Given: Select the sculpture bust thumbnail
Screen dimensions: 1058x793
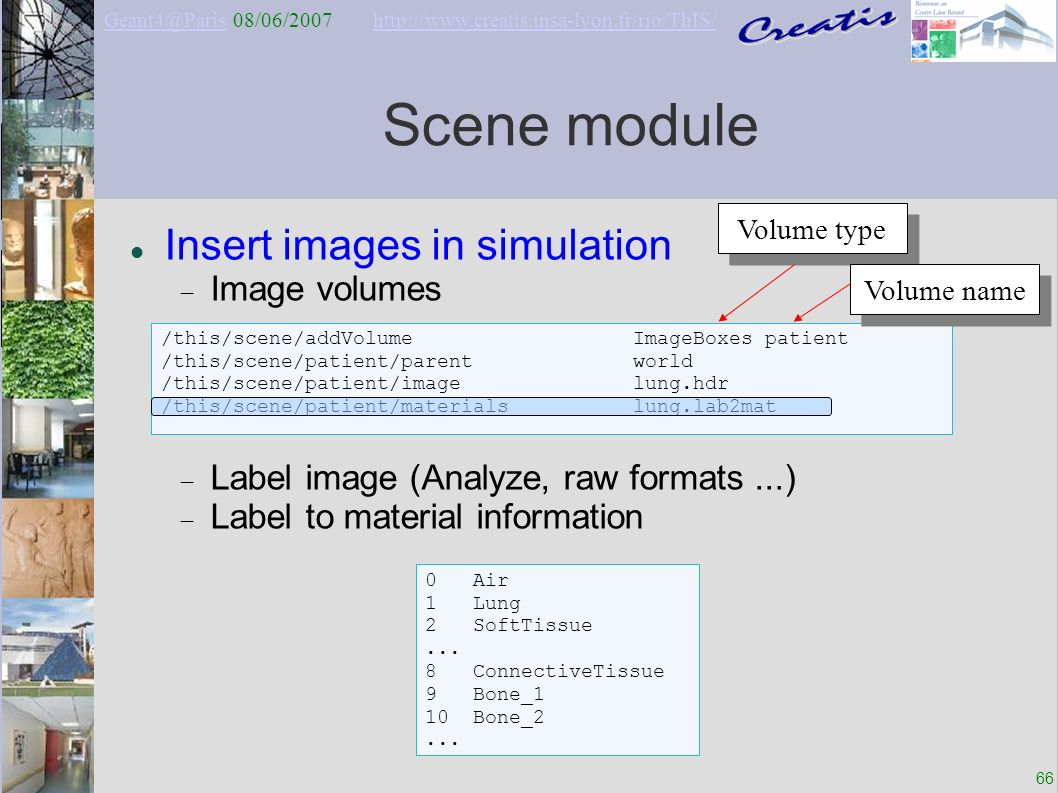Looking at the screenshot, I should click(x=47, y=249).
